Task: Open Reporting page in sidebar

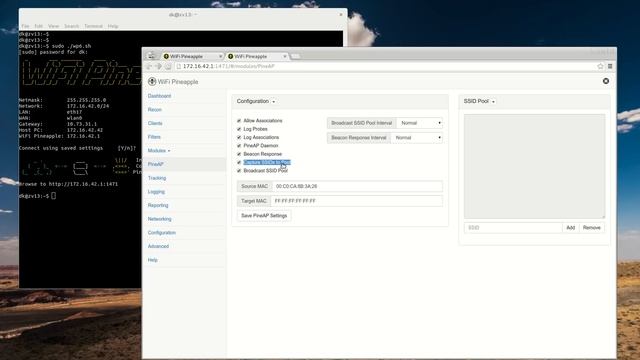Action: click(x=158, y=205)
